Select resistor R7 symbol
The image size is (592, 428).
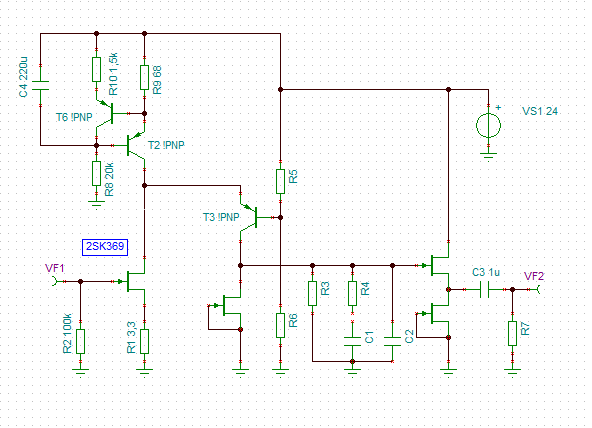click(512, 333)
